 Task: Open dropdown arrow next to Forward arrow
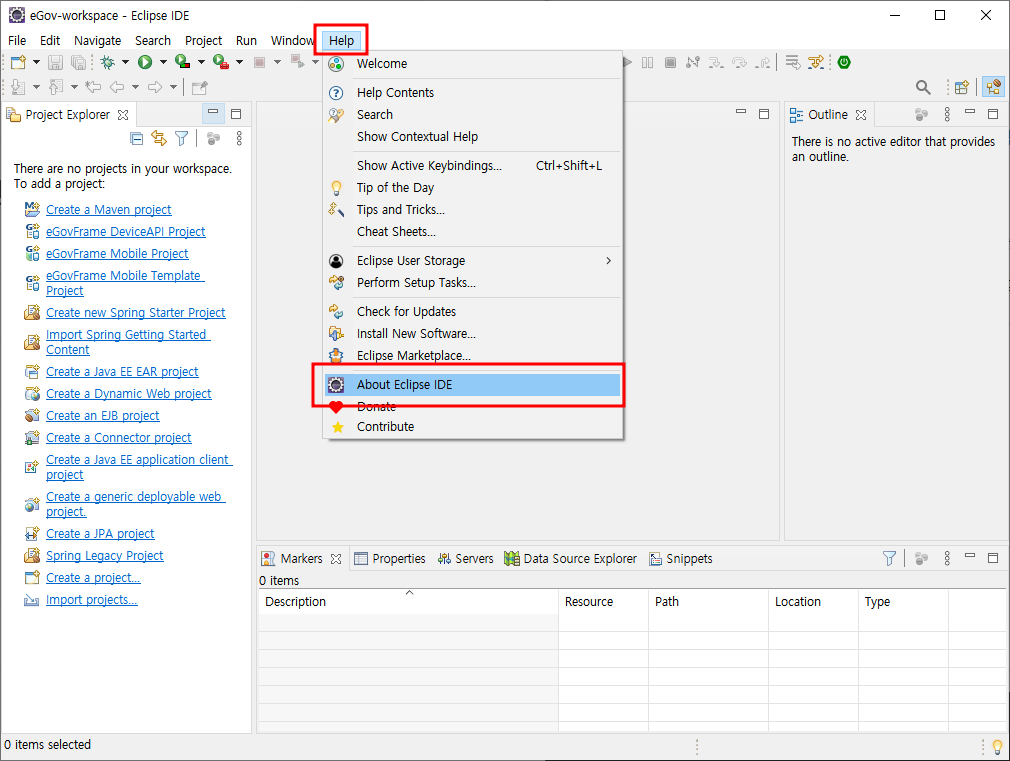173,87
